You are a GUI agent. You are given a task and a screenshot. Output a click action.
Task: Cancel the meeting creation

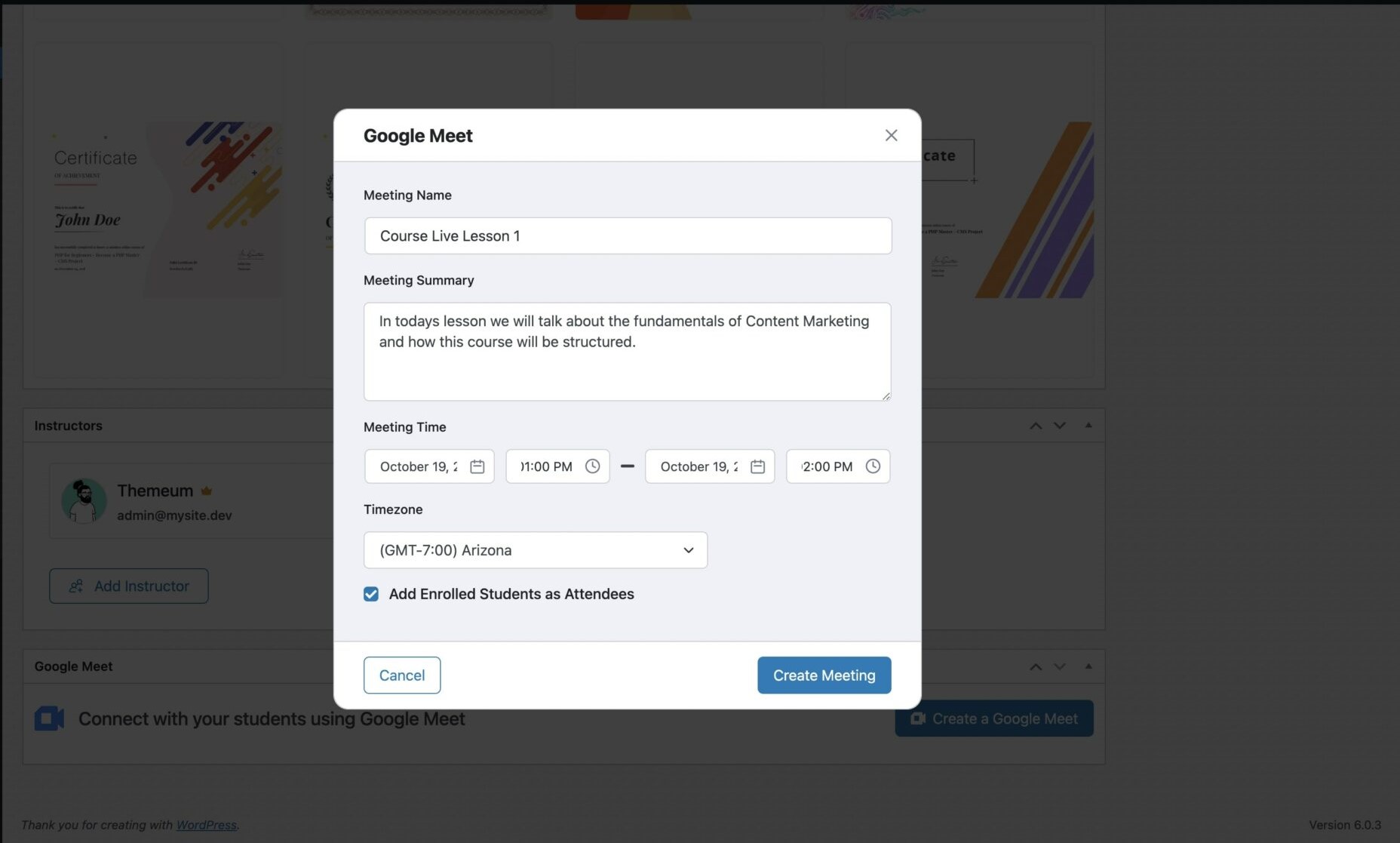(x=401, y=675)
